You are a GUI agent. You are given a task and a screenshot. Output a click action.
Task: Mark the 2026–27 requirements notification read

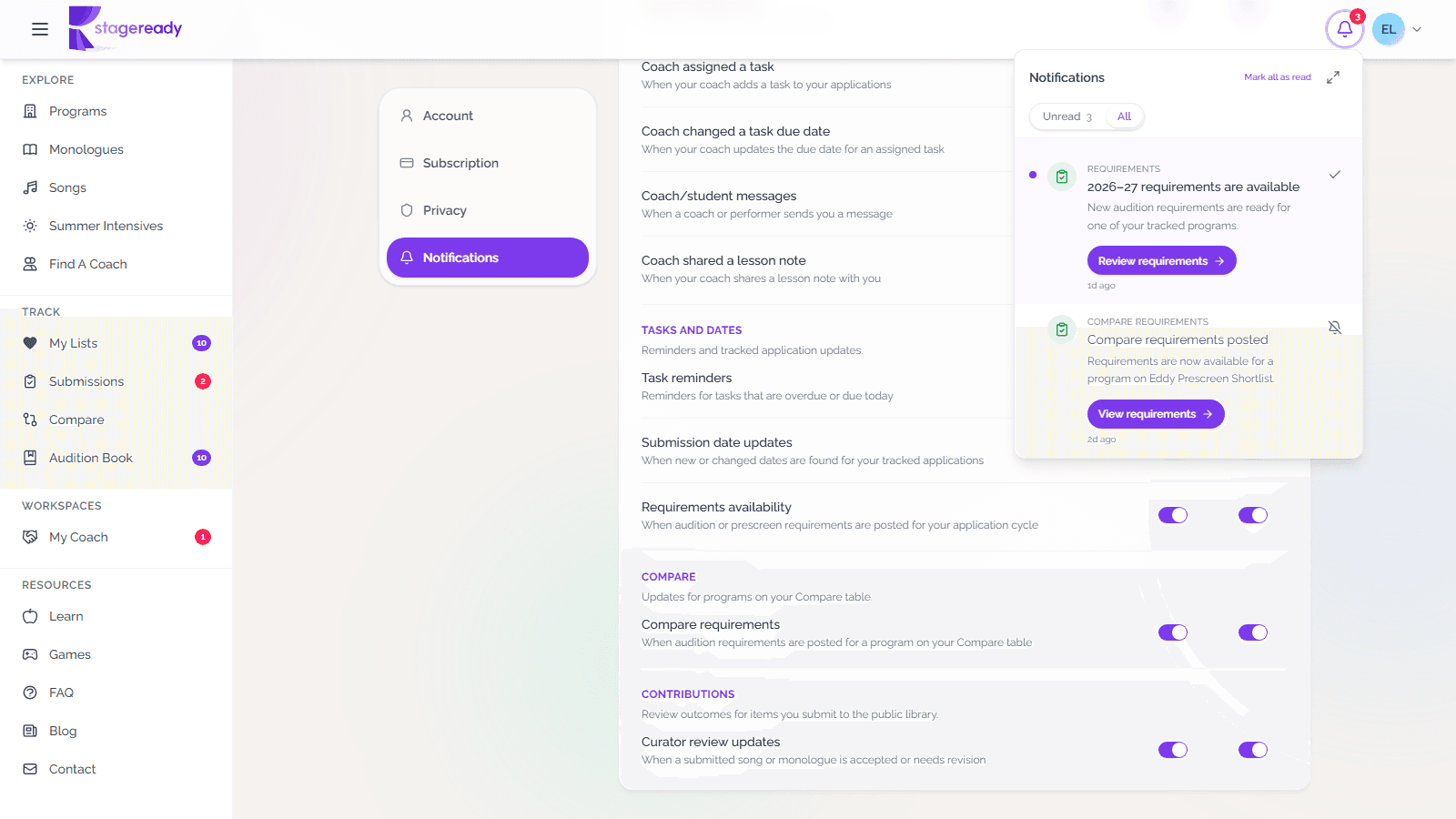click(x=1335, y=175)
